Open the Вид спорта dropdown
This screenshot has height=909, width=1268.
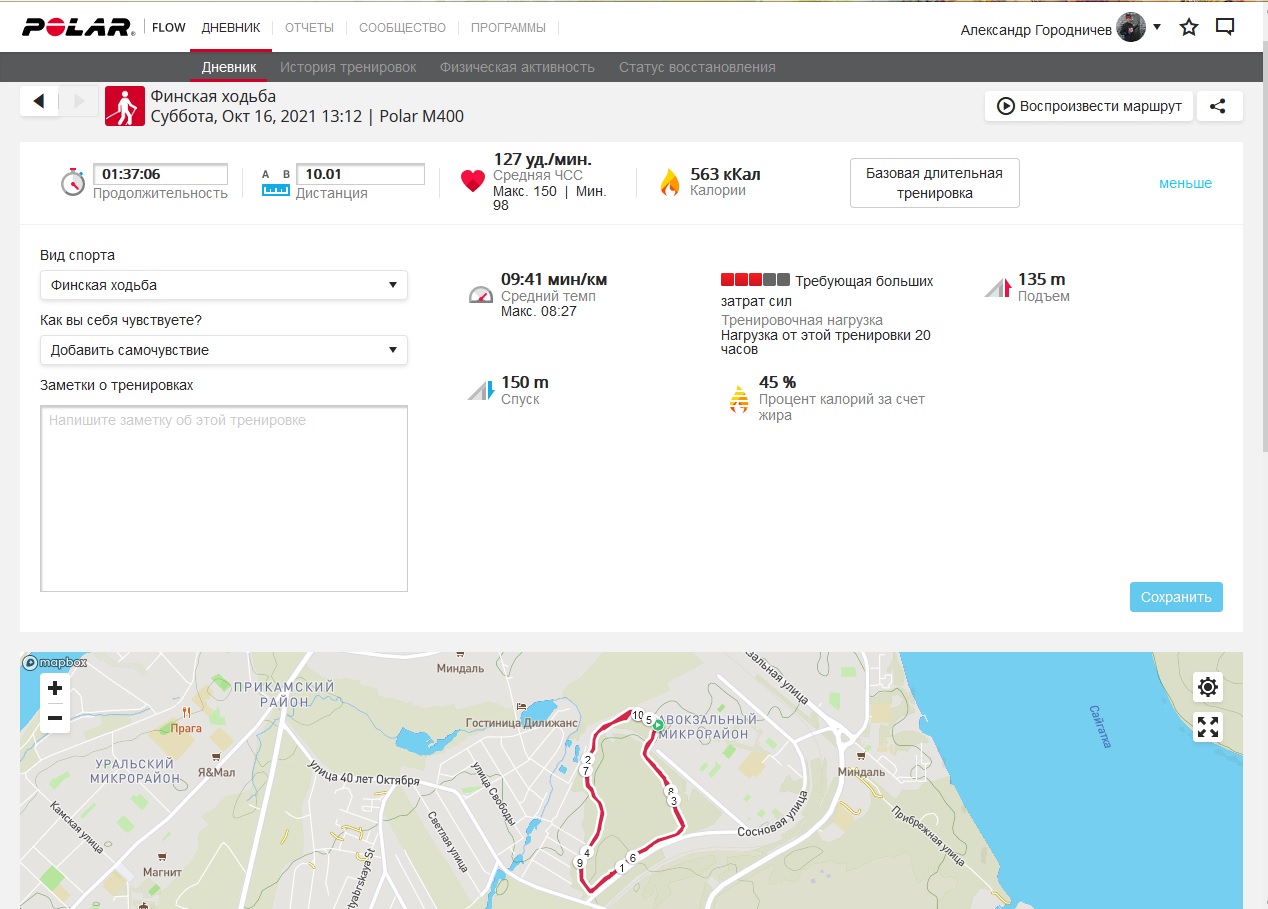tap(224, 285)
